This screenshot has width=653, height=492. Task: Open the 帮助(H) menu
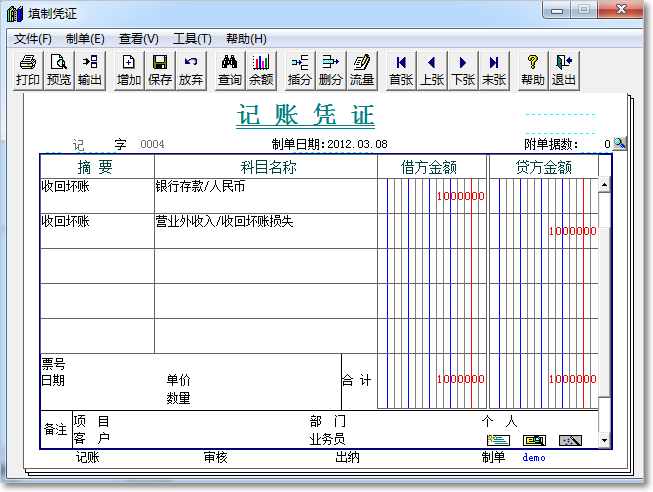[246, 39]
